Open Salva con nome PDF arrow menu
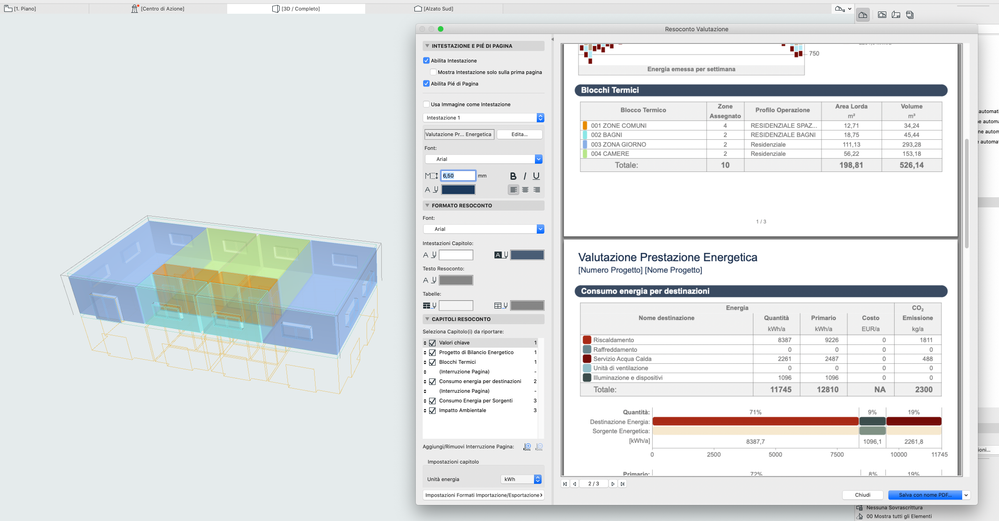 pyautogui.click(x=966, y=495)
